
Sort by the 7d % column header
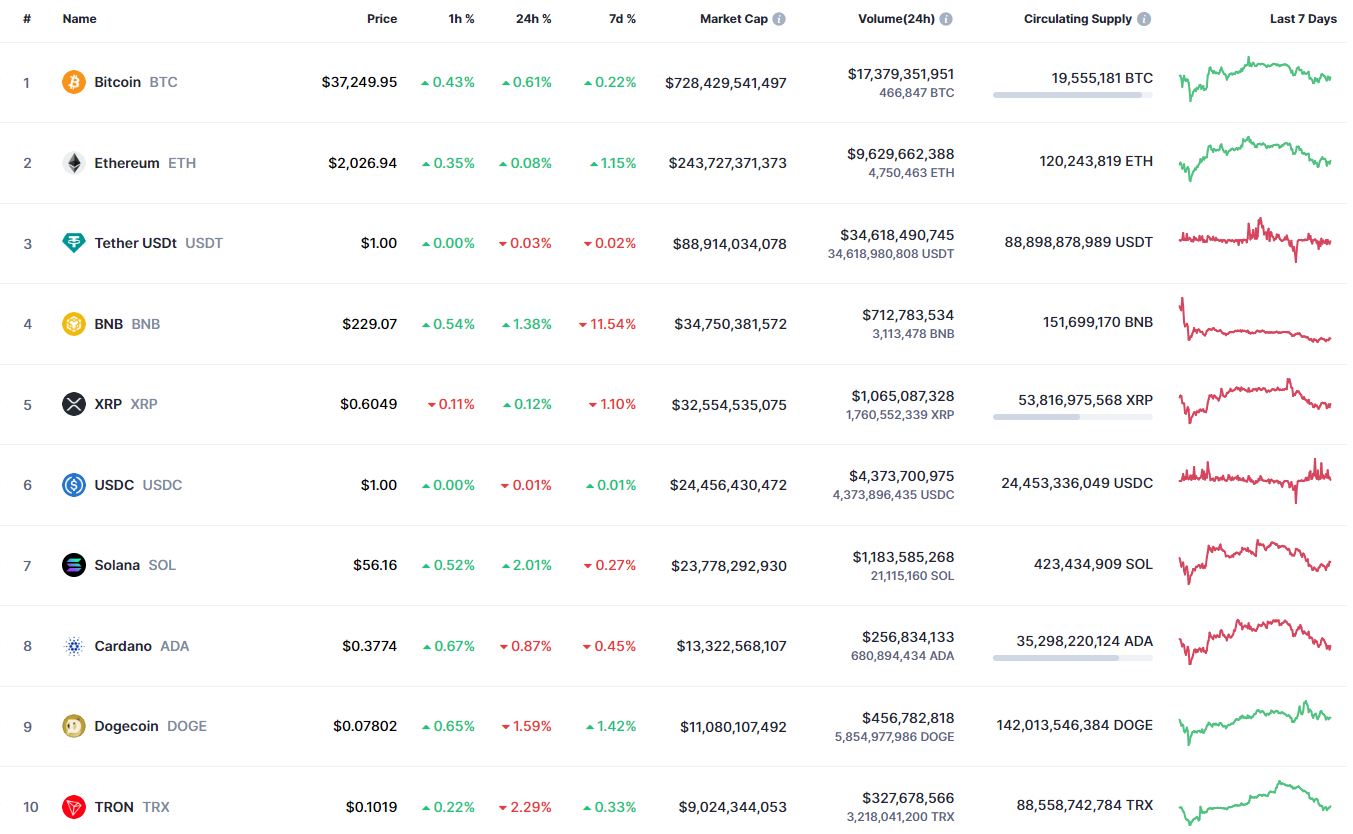[x=622, y=19]
